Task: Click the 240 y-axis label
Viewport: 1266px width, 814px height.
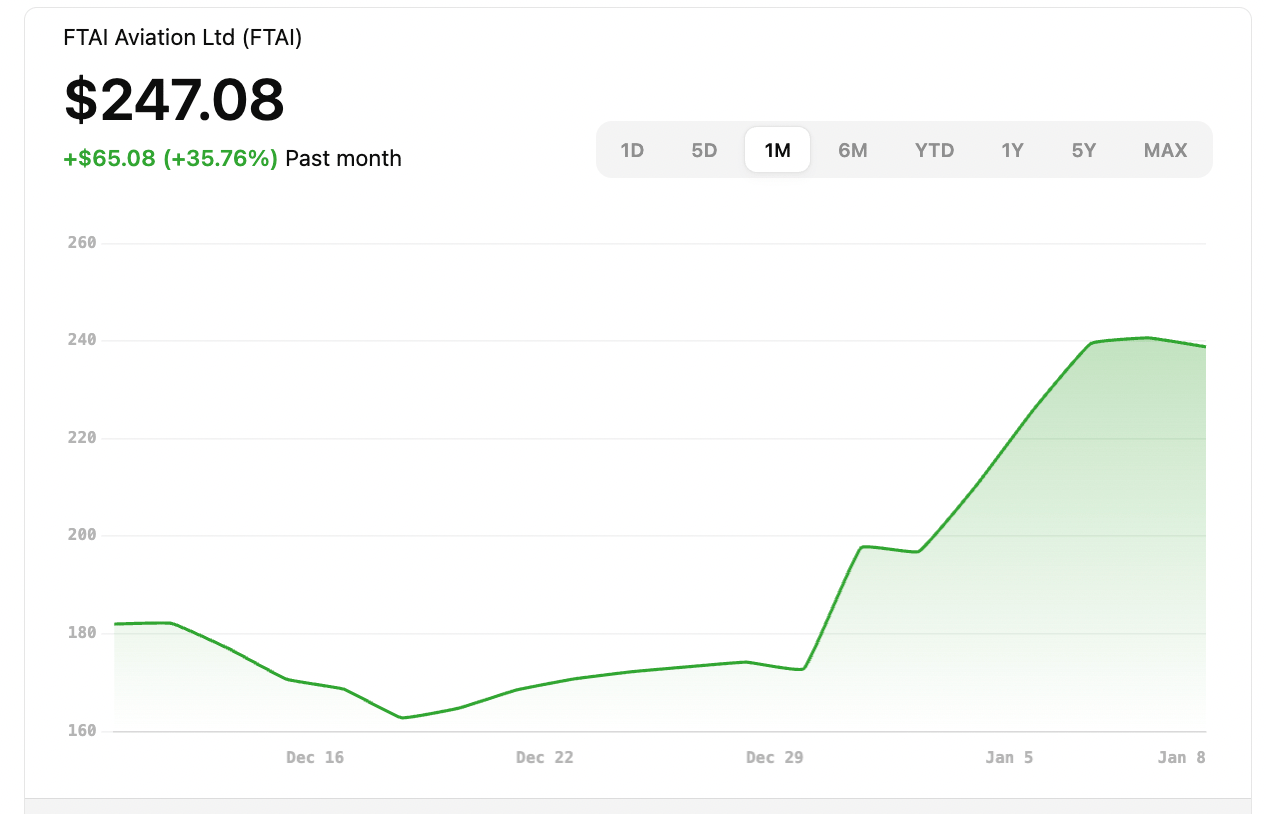Action: click(83, 340)
